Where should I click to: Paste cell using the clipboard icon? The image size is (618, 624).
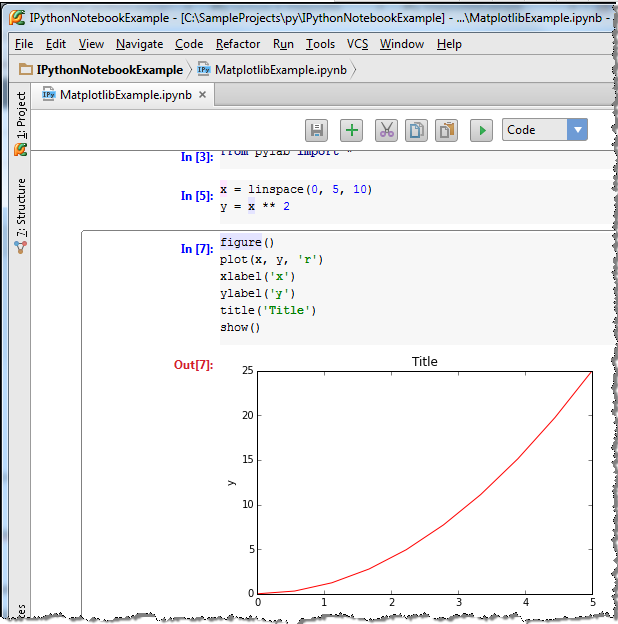point(446,130)
